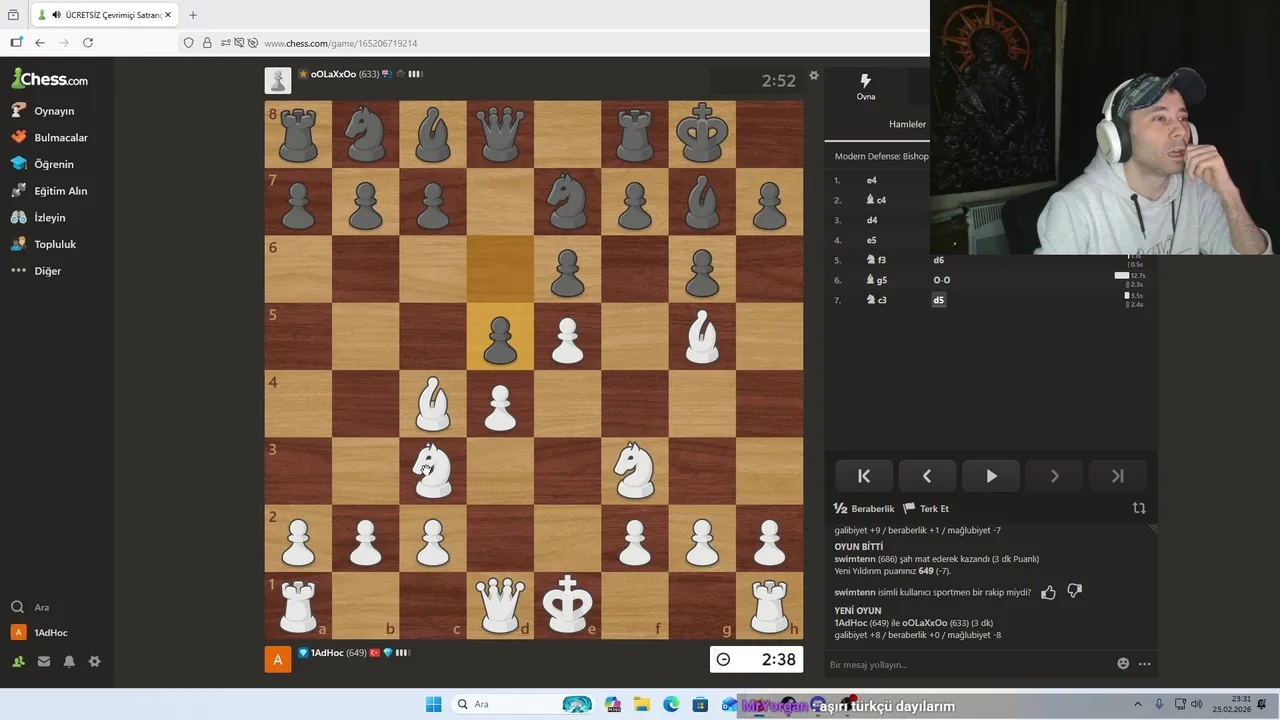This screenshot has width=1280, height=720.
Task: Go back in the browser
Action: [40, 43]
